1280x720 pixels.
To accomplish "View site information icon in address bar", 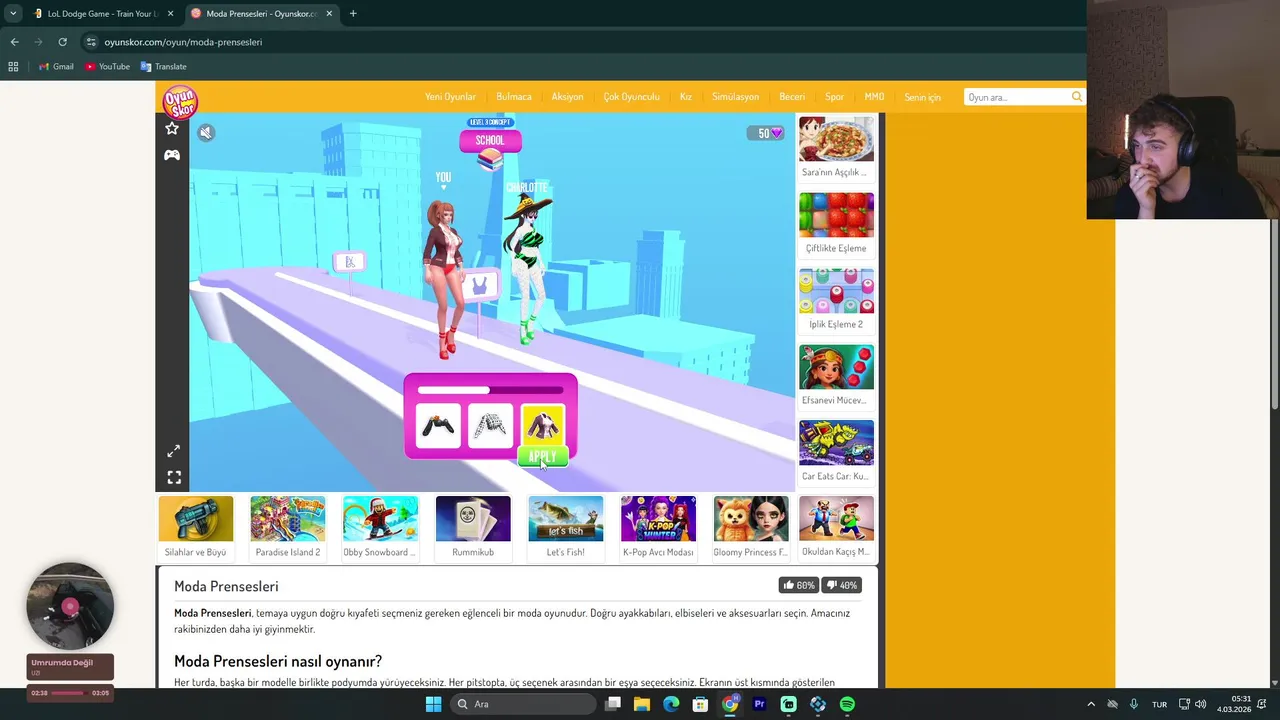I will [91, 42].
